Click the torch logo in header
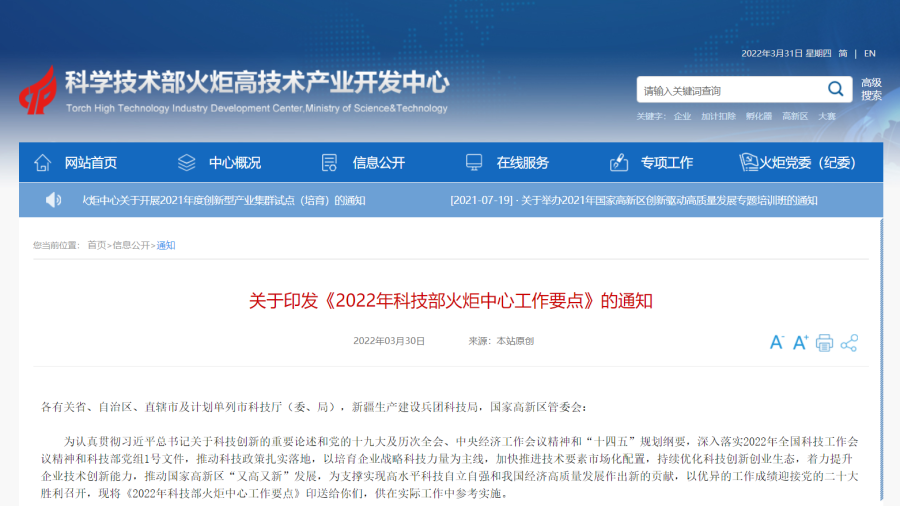This screenshot has height=506, width=900. tap(38, 90)
